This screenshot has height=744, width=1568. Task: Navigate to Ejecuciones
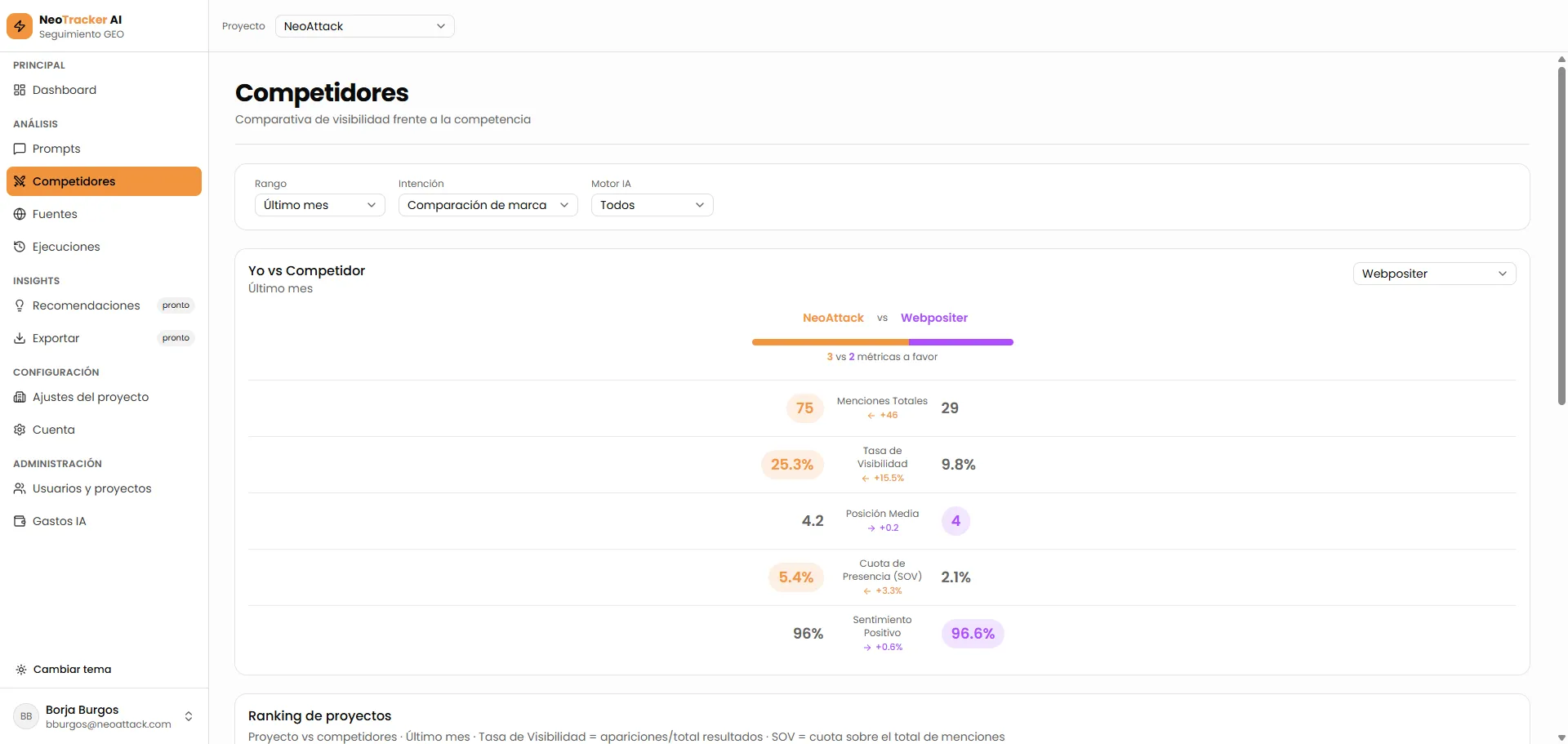point(104,247)
